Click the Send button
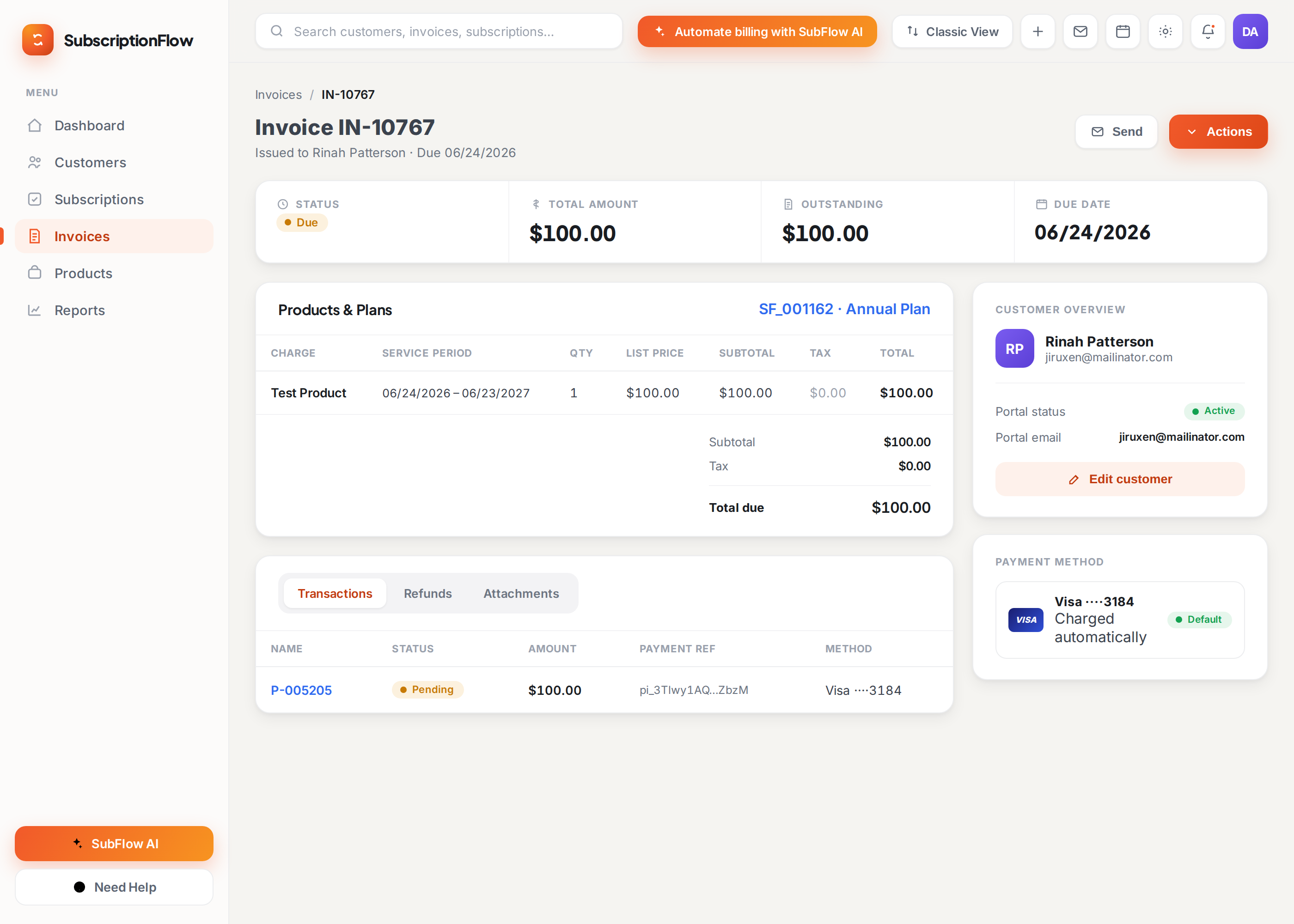Screen dimensions: 1294x924 click(x=1117, y=131)
